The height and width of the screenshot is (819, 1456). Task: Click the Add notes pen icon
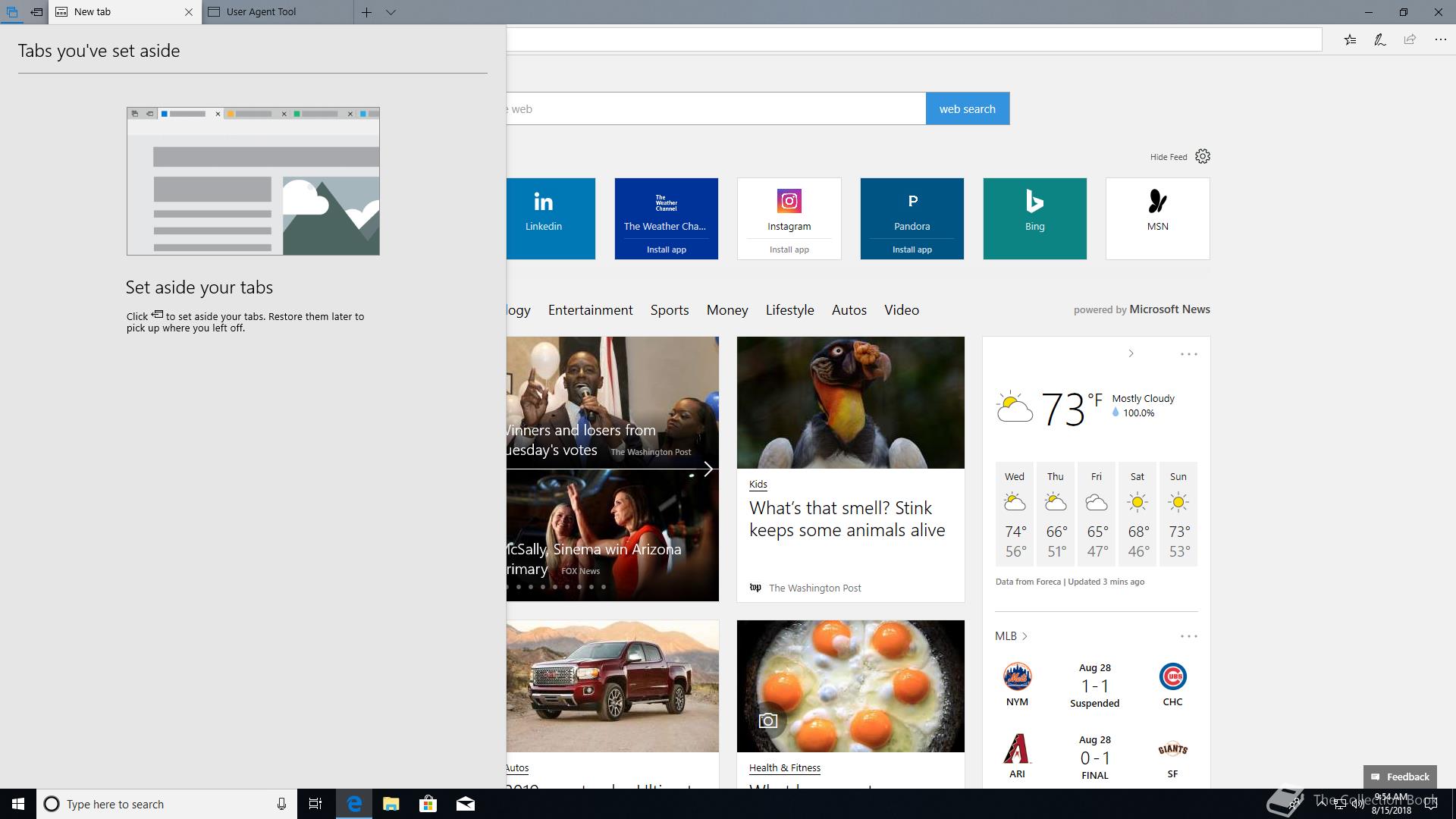tap(1380, 39)
